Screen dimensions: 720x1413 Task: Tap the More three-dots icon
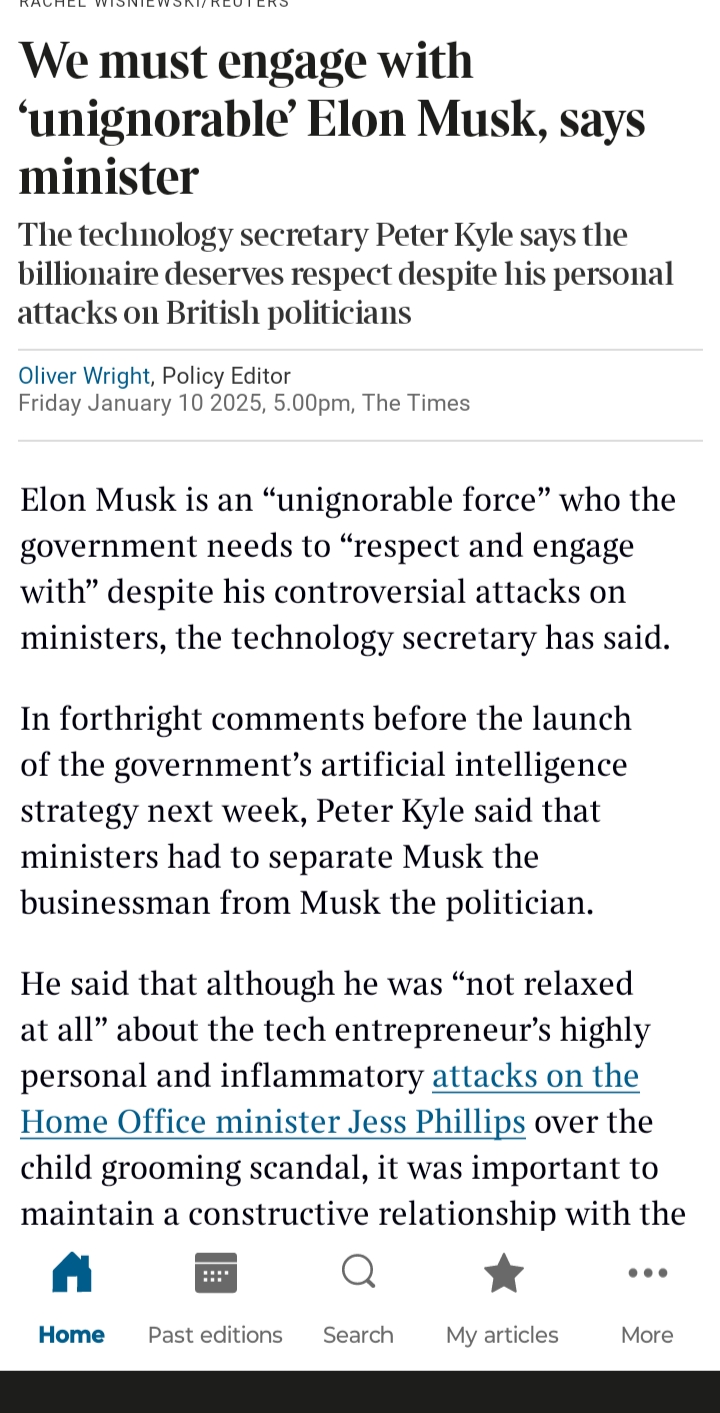click(x=647, y=1273)
